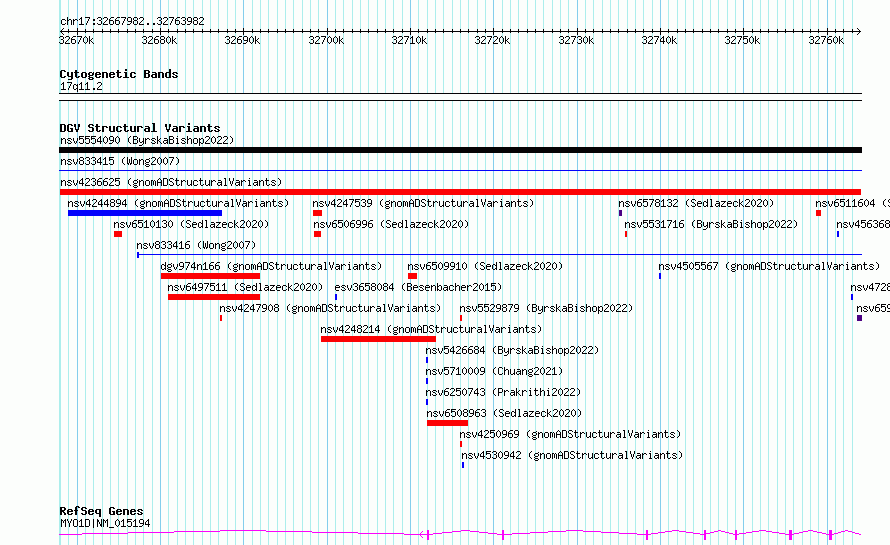Click the 17q11.2 cytogenetic band label
This screenshot has width=890, height=545.
click(x=81, y=86)
